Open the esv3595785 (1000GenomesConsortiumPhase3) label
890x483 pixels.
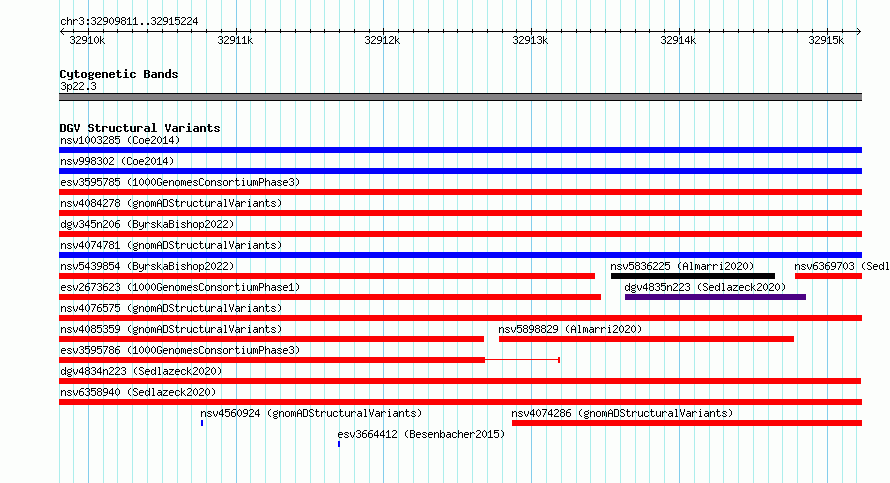(180, 182)
